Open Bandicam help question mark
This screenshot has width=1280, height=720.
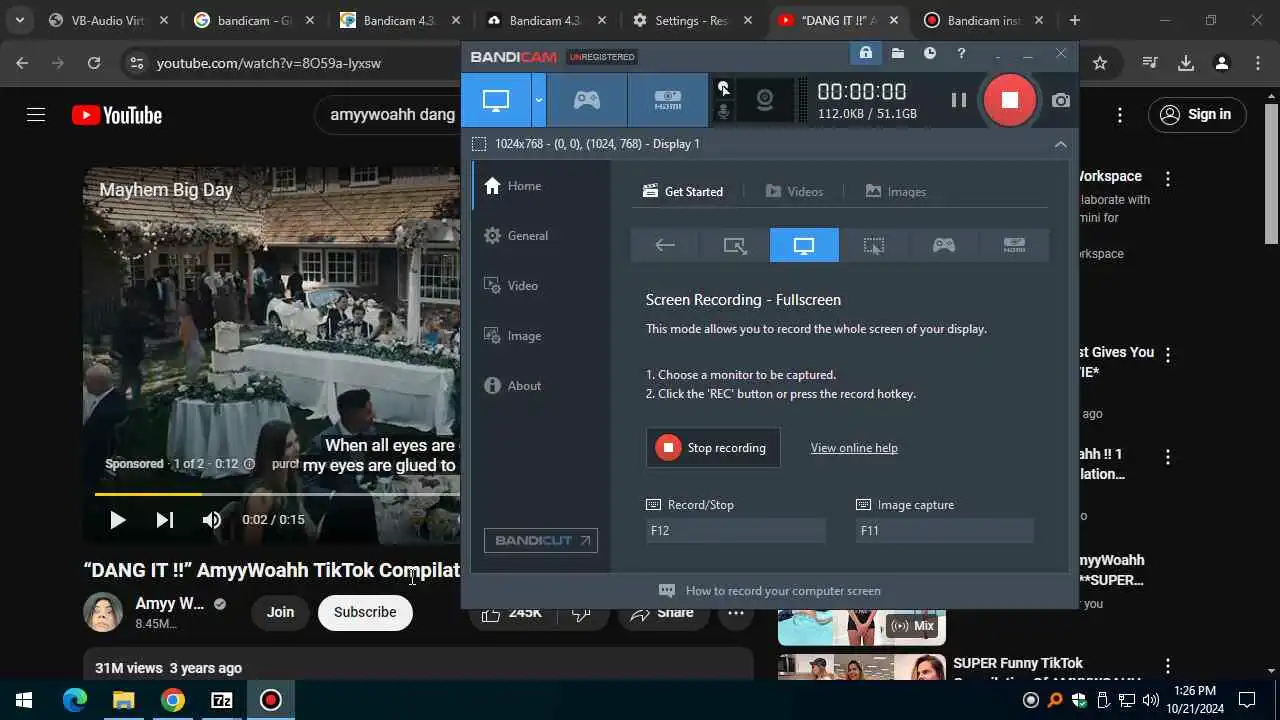tap(961, 53)
